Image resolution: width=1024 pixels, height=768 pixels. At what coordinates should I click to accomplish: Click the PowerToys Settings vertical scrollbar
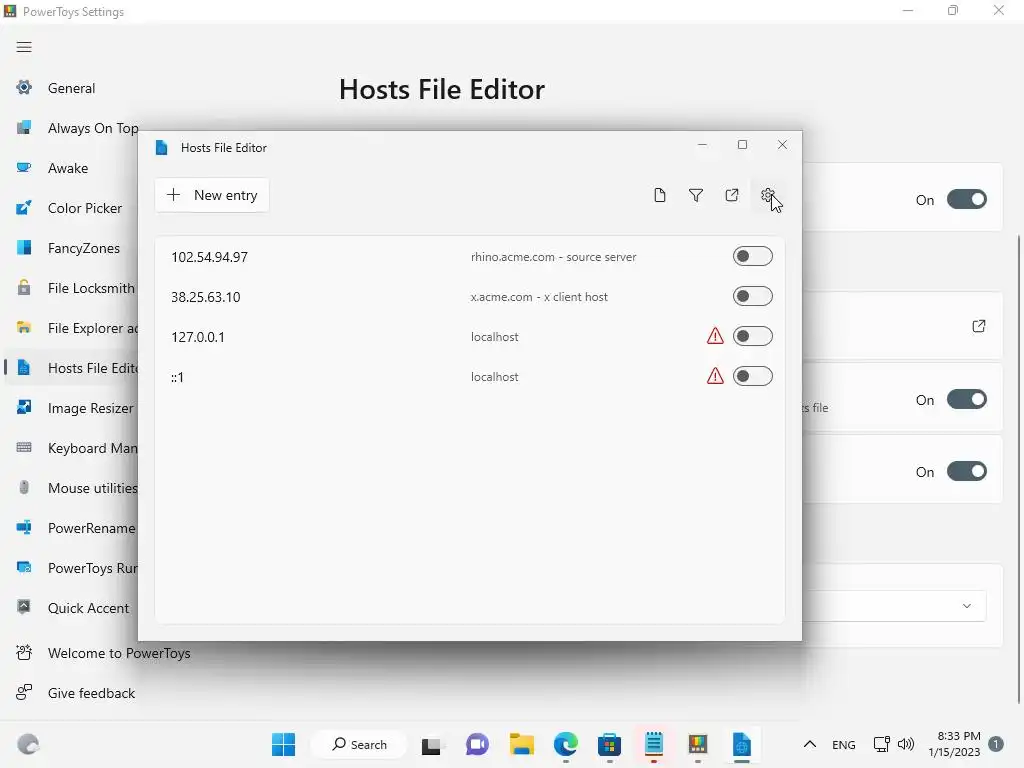pyautogui.click(x=1019, y=469)
